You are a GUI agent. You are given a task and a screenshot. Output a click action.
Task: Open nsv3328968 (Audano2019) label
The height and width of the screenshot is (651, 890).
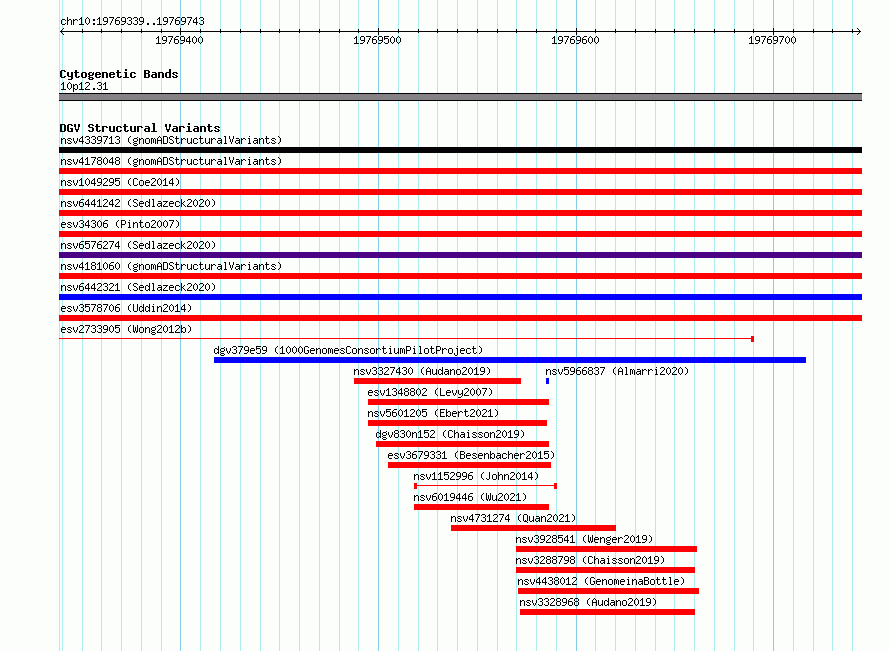[x=588, y=602]
